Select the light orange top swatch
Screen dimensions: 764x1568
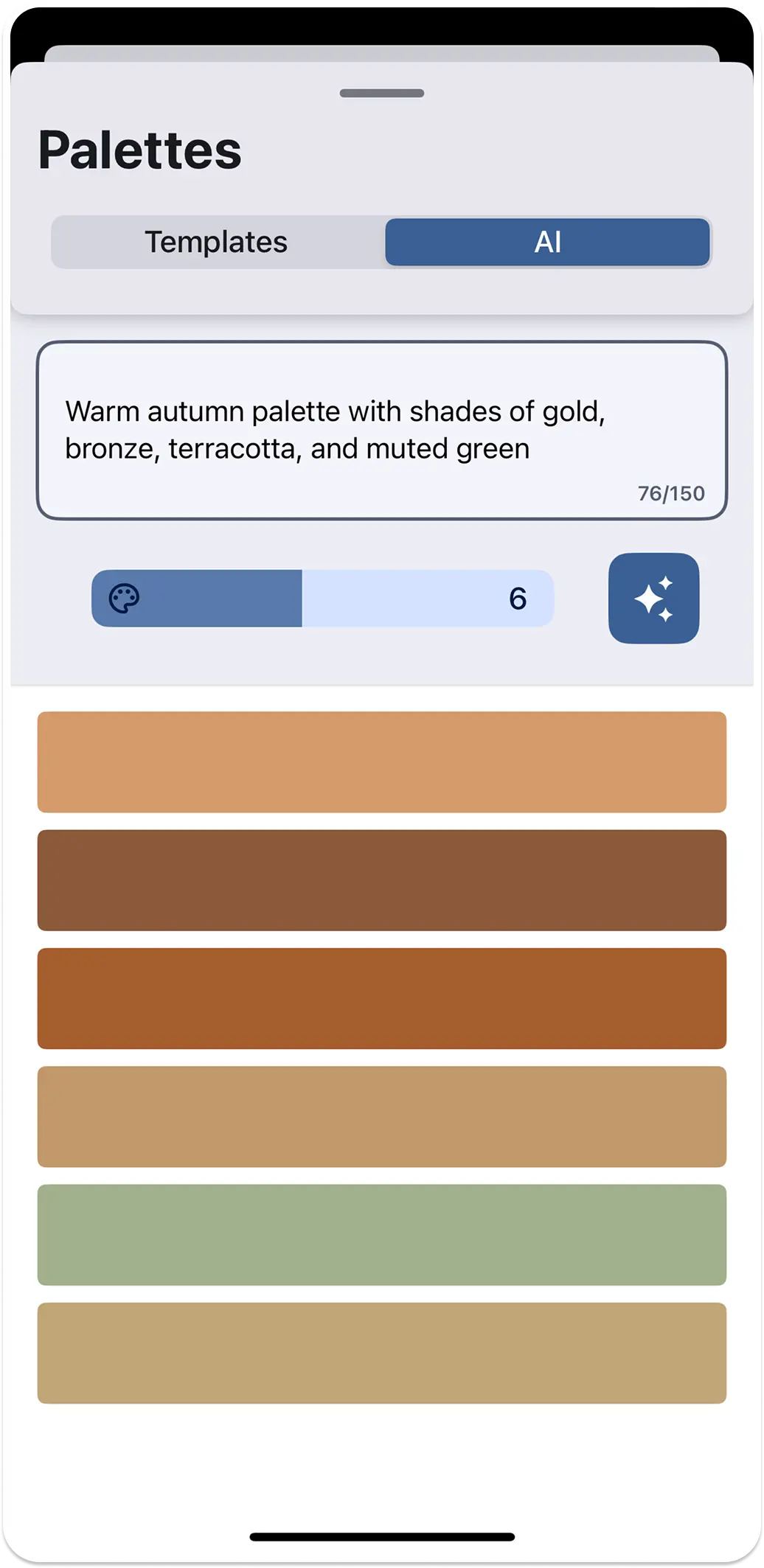coord(382,762)
